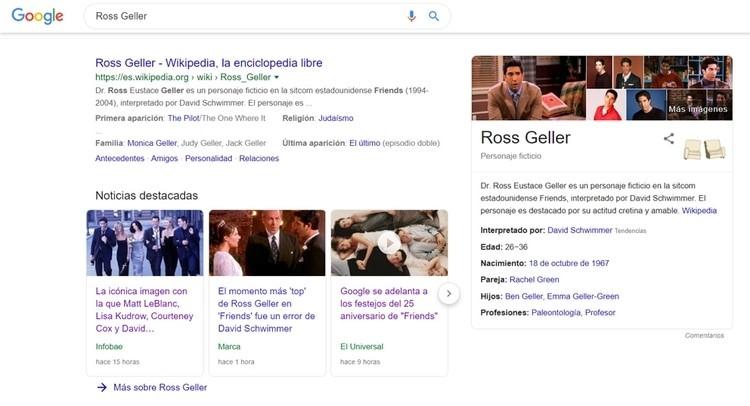The width and height of the screenshot is (750, 406).
Task: Play the video on the Google festejos card
Action: point(389,243)
